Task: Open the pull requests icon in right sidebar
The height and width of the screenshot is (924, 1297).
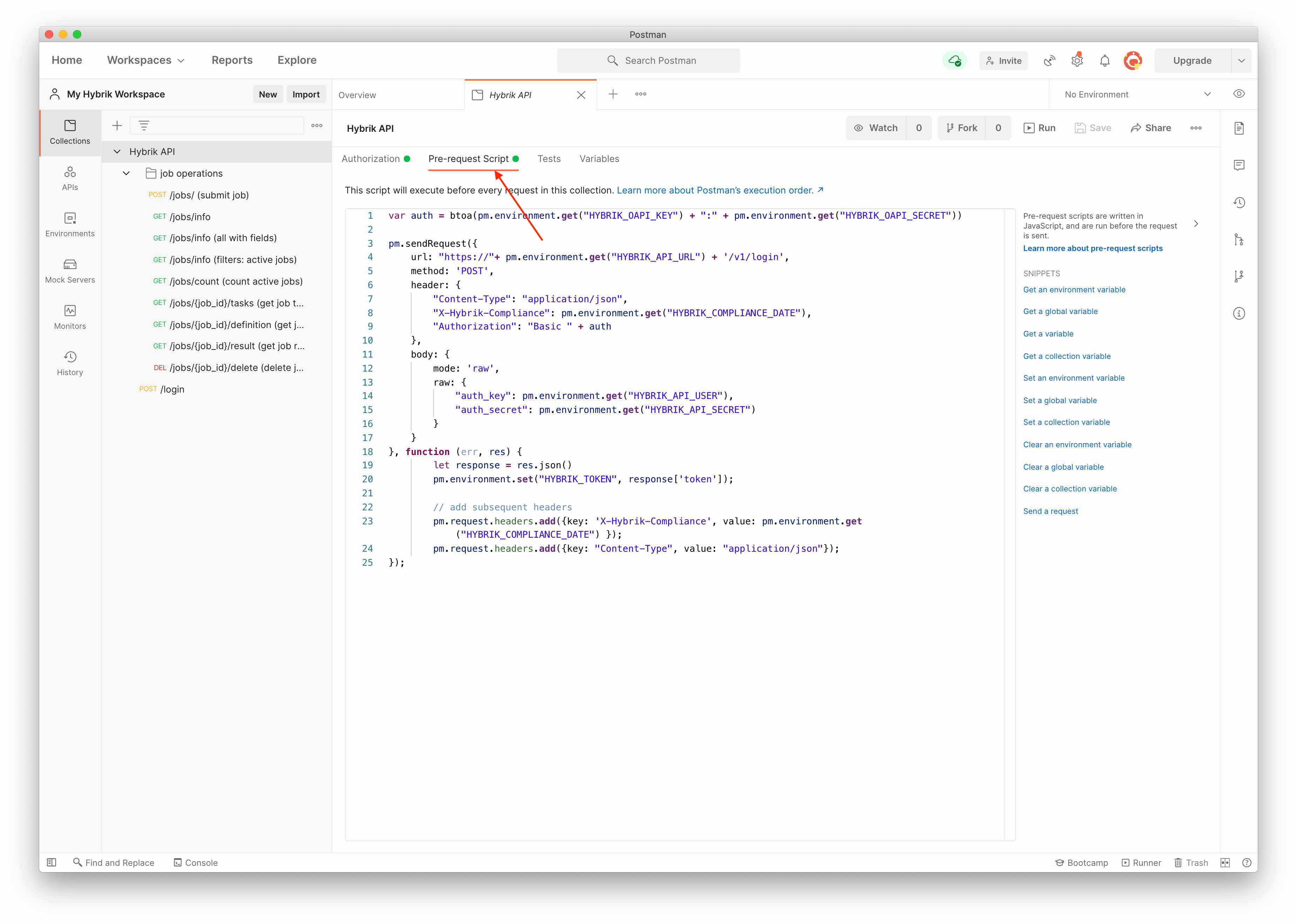Action: [1239, 239]
